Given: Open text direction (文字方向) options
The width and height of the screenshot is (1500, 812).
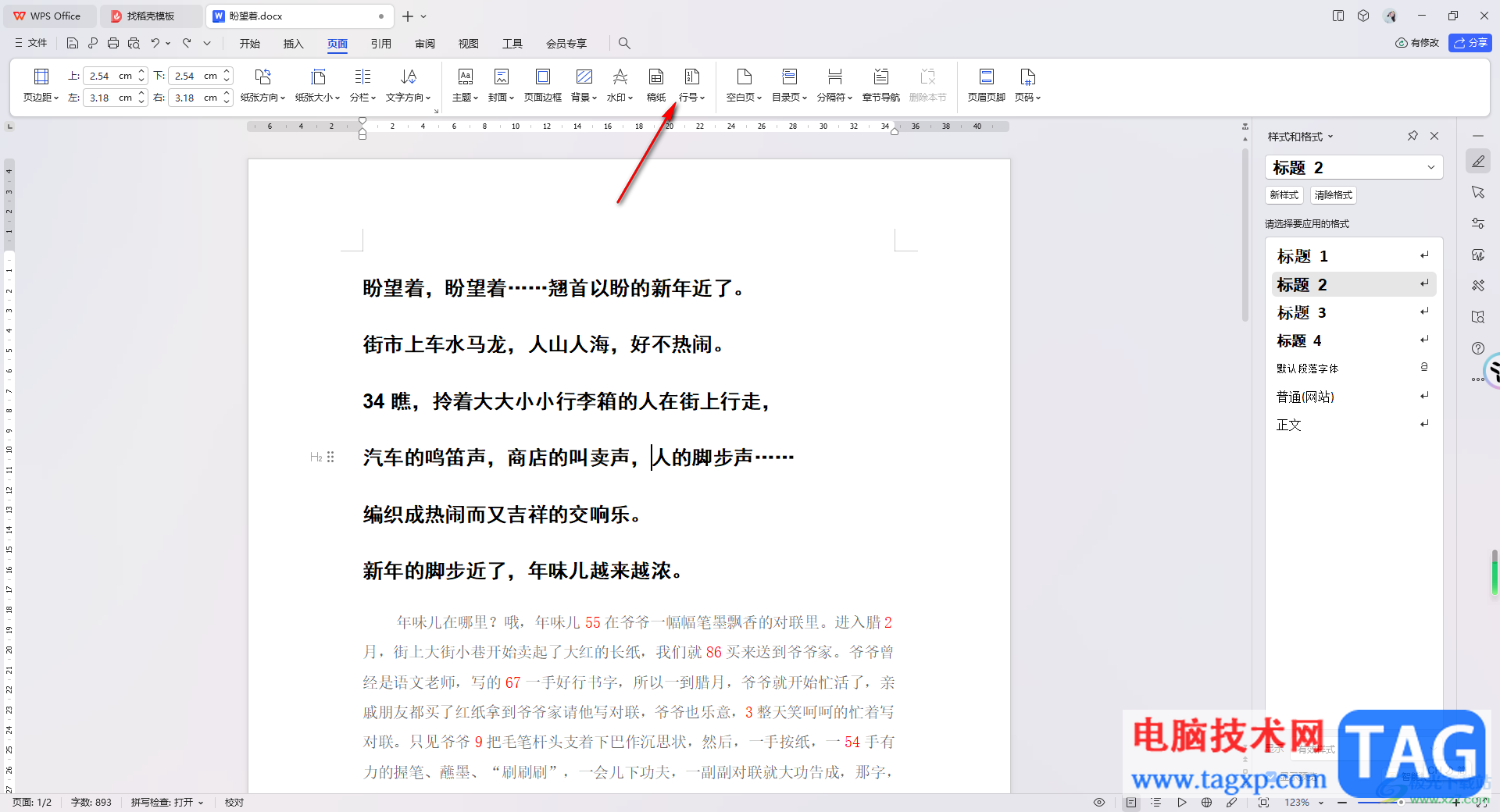Looking at the screenshot, I should pyautogui.click(x=408, y=86).
